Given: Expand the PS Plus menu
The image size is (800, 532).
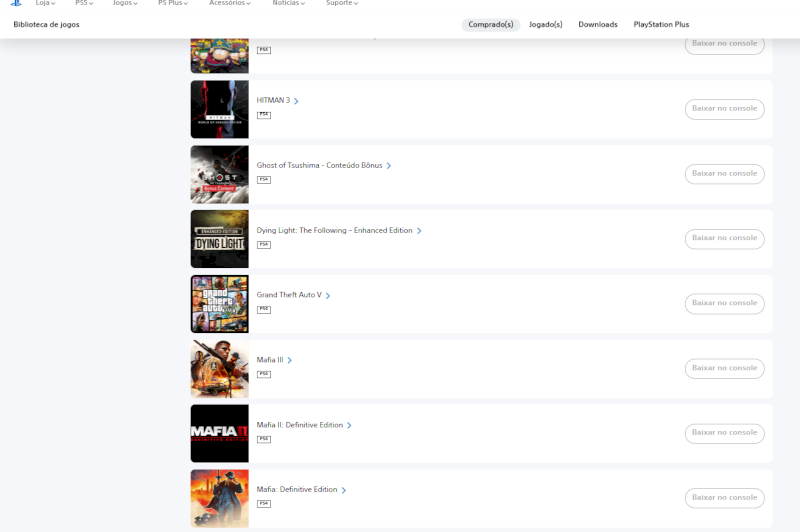Looking at the screenshot, I should tap(173, 3).
